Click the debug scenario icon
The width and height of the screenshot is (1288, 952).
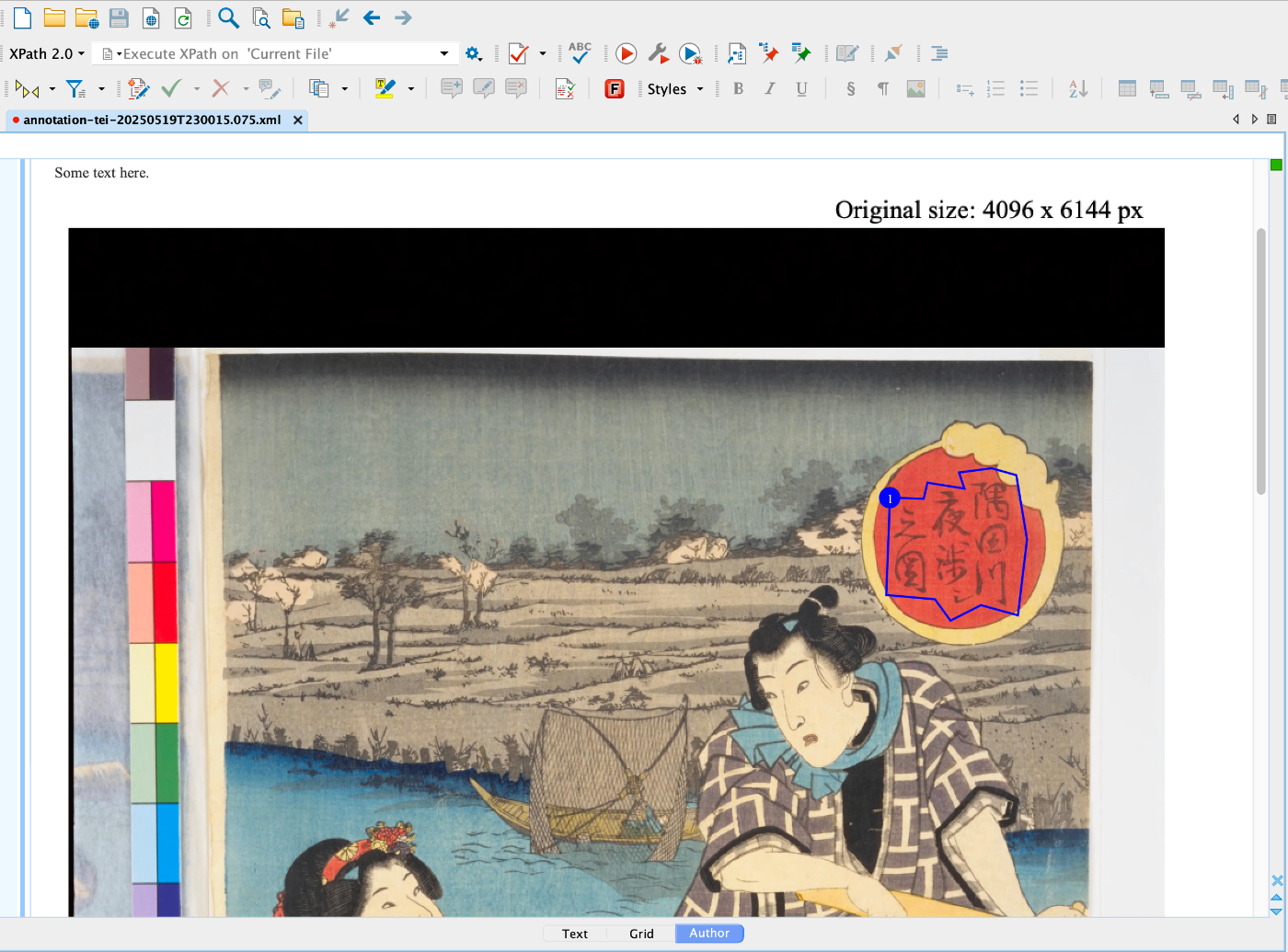point(691,53)
